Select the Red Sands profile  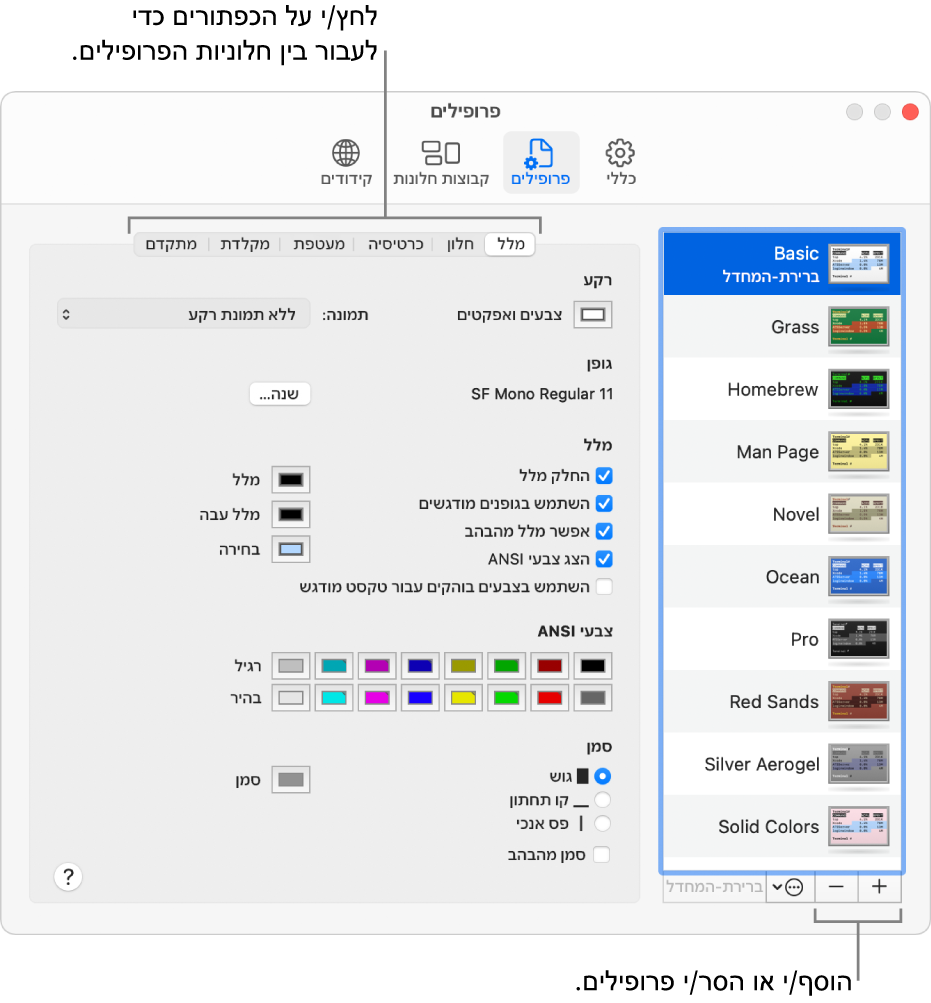pos(782,702)
